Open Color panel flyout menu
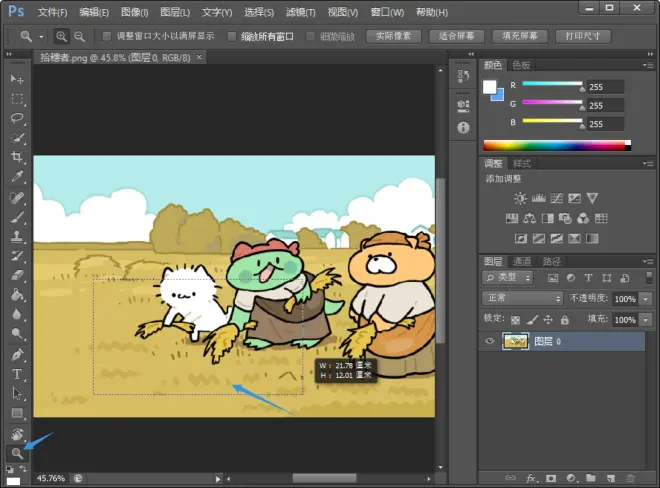The width and height of the screenshot is (660, 488). (648, 65)
